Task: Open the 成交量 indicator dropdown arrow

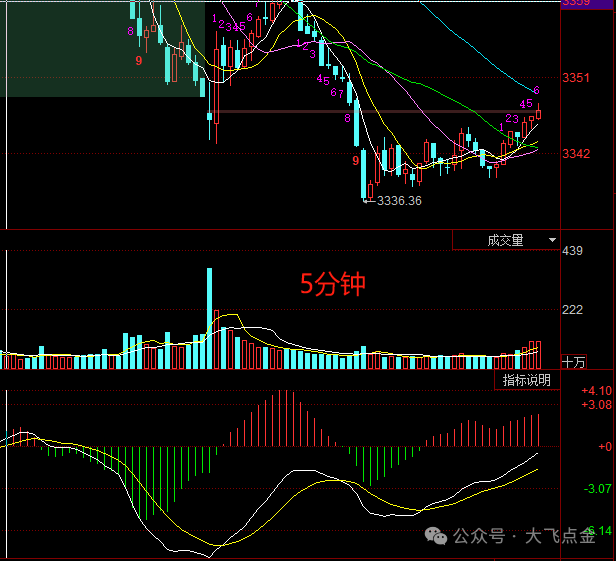Action: click(551, 240)
